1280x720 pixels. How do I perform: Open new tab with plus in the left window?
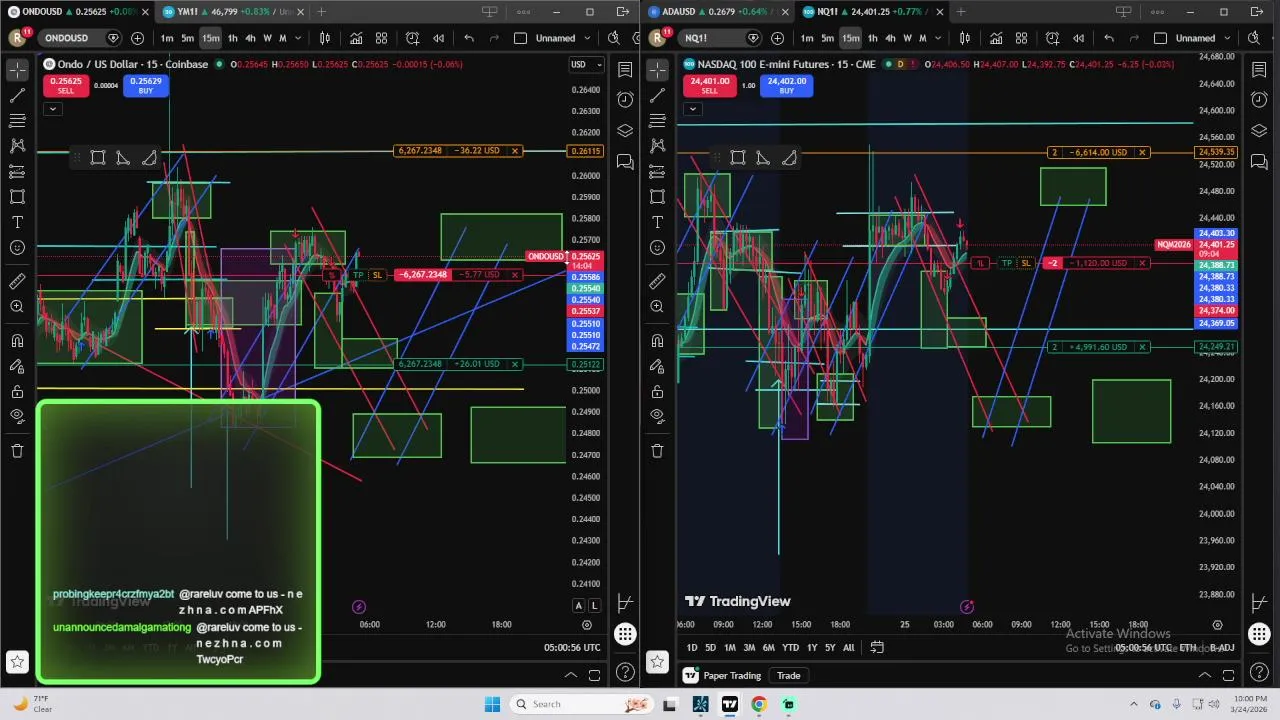(321, 12)
